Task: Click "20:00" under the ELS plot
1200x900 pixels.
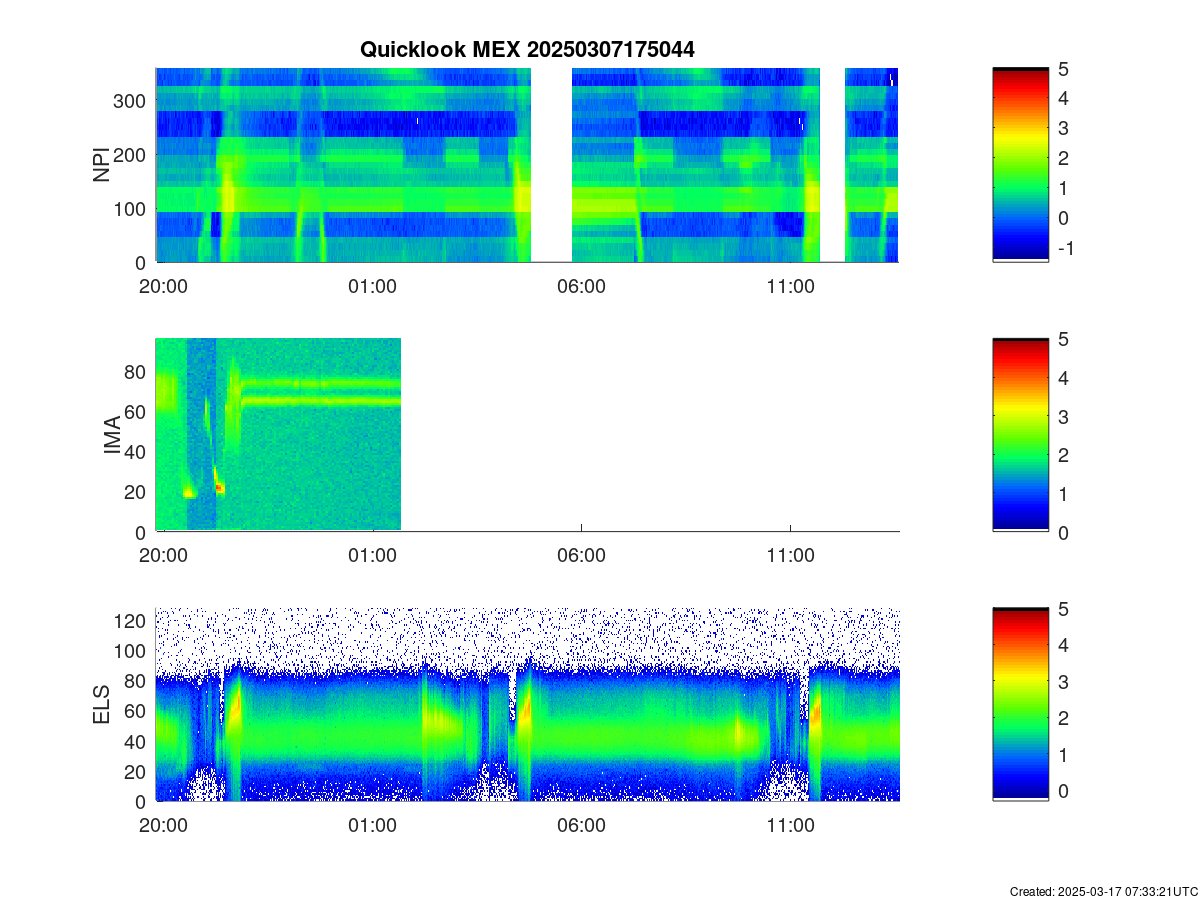Action: pyautogui.click(x=164, y=825)
